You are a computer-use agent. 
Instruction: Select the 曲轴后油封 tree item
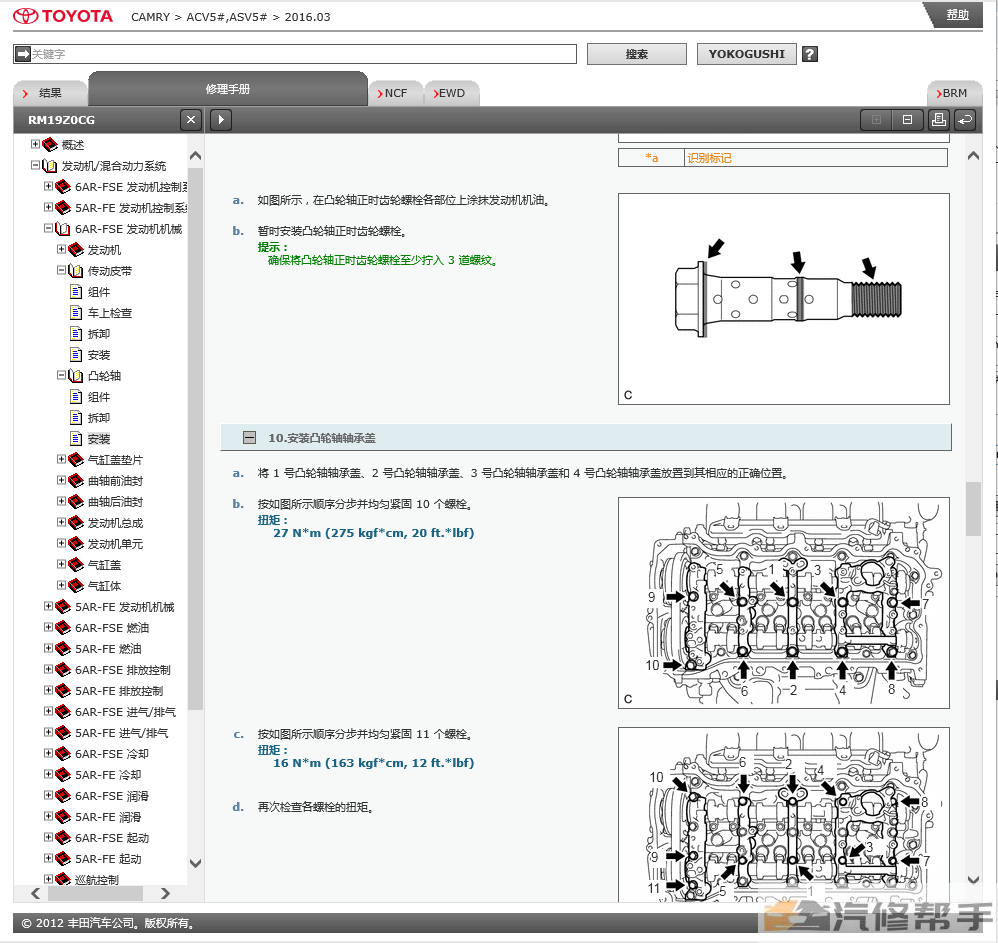pos(115,502)
